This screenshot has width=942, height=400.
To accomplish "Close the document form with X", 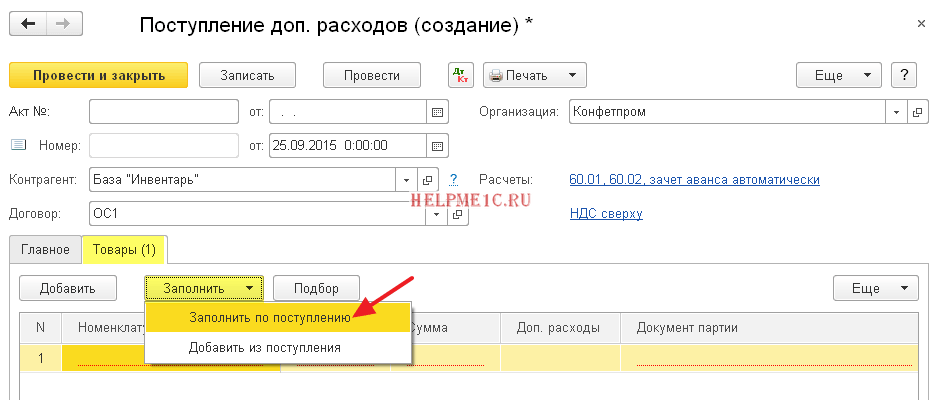I will click(x=921, y=24).
